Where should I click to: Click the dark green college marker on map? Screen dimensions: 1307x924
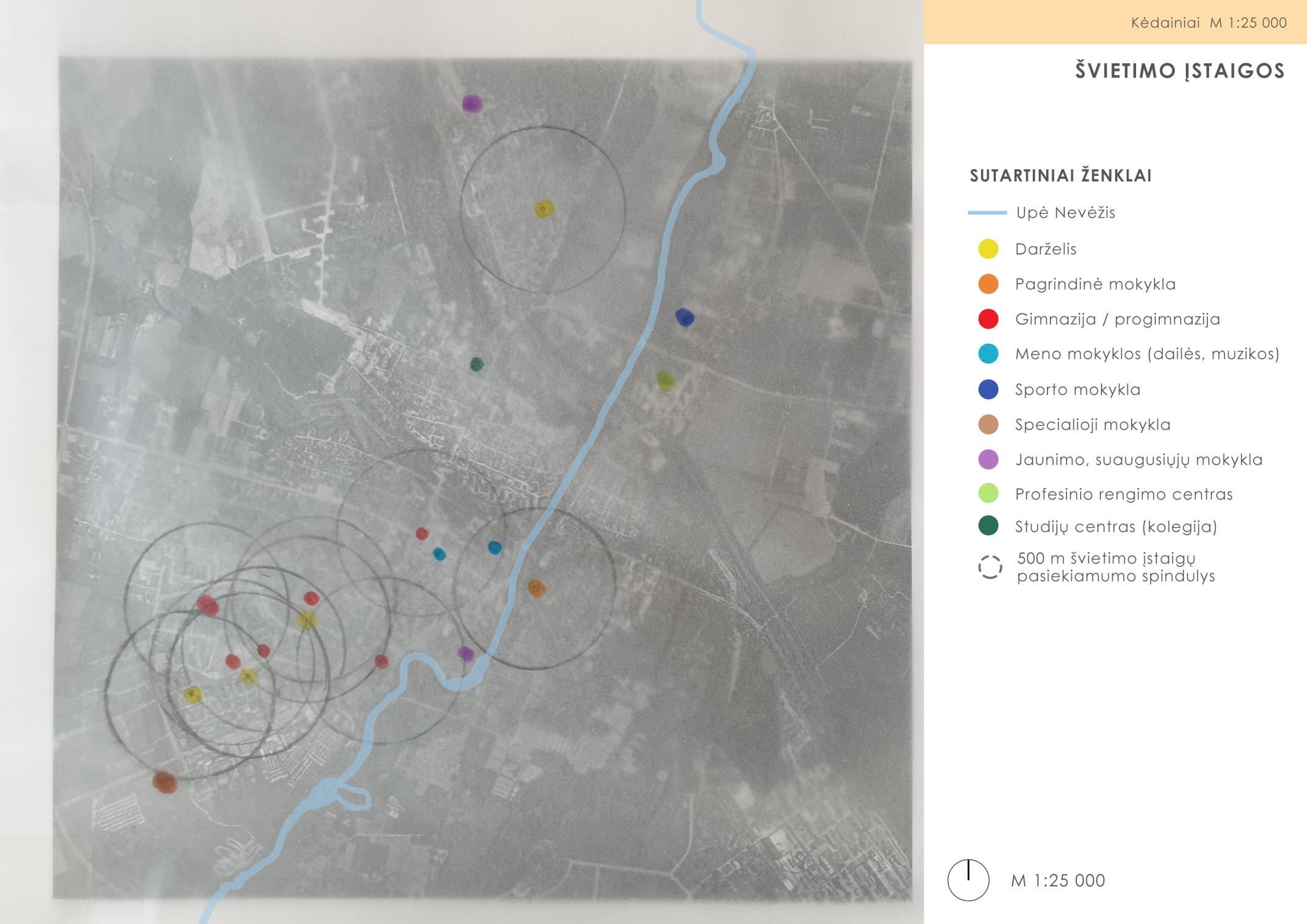coord(477,365)
